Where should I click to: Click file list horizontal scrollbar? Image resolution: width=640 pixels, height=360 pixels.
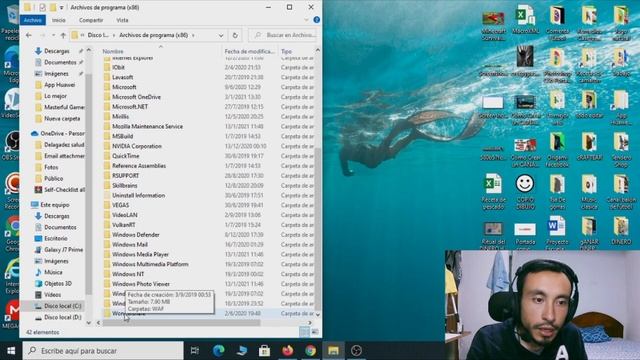[181, 323]
